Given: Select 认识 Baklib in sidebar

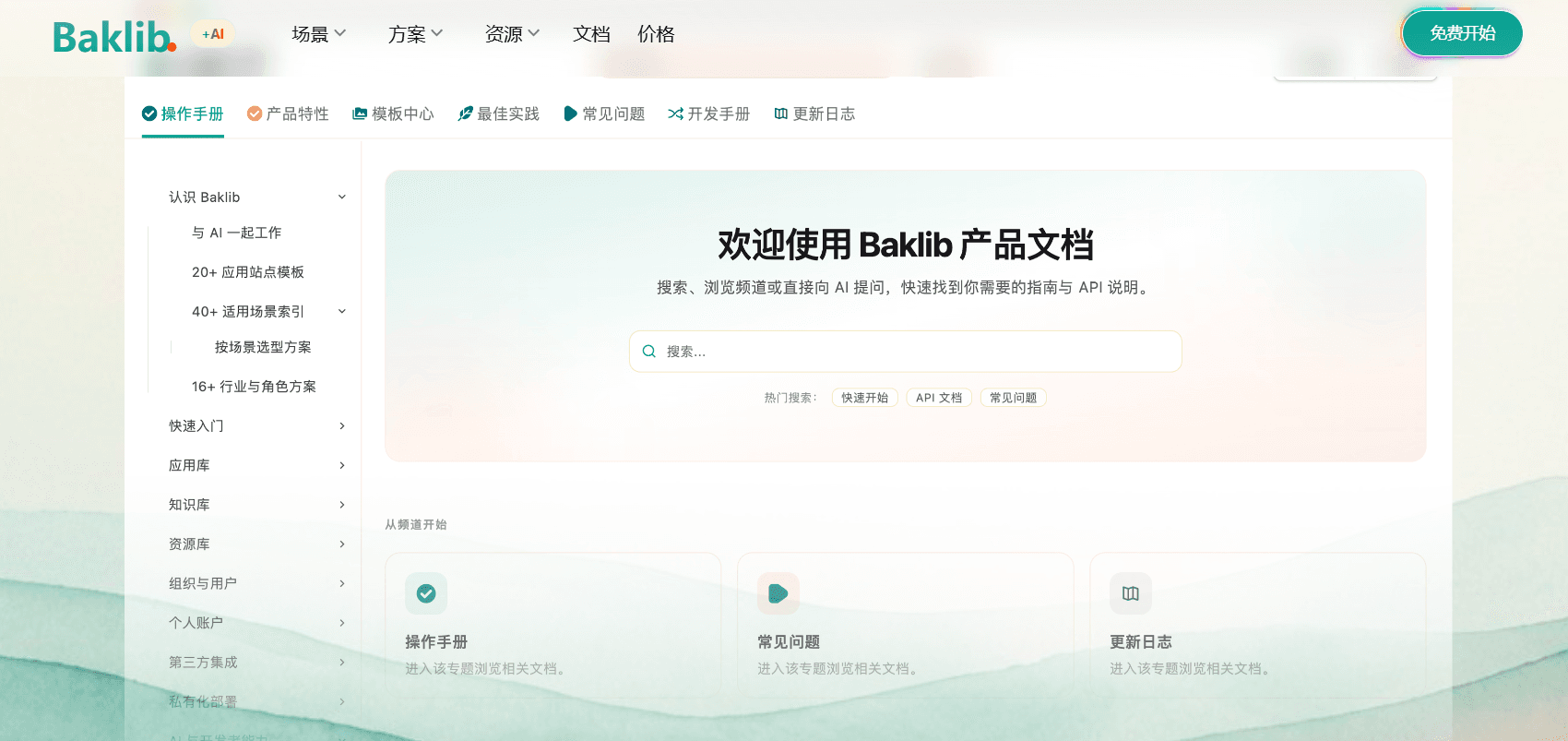Looking at the screenshot, I should coord(205,197).
